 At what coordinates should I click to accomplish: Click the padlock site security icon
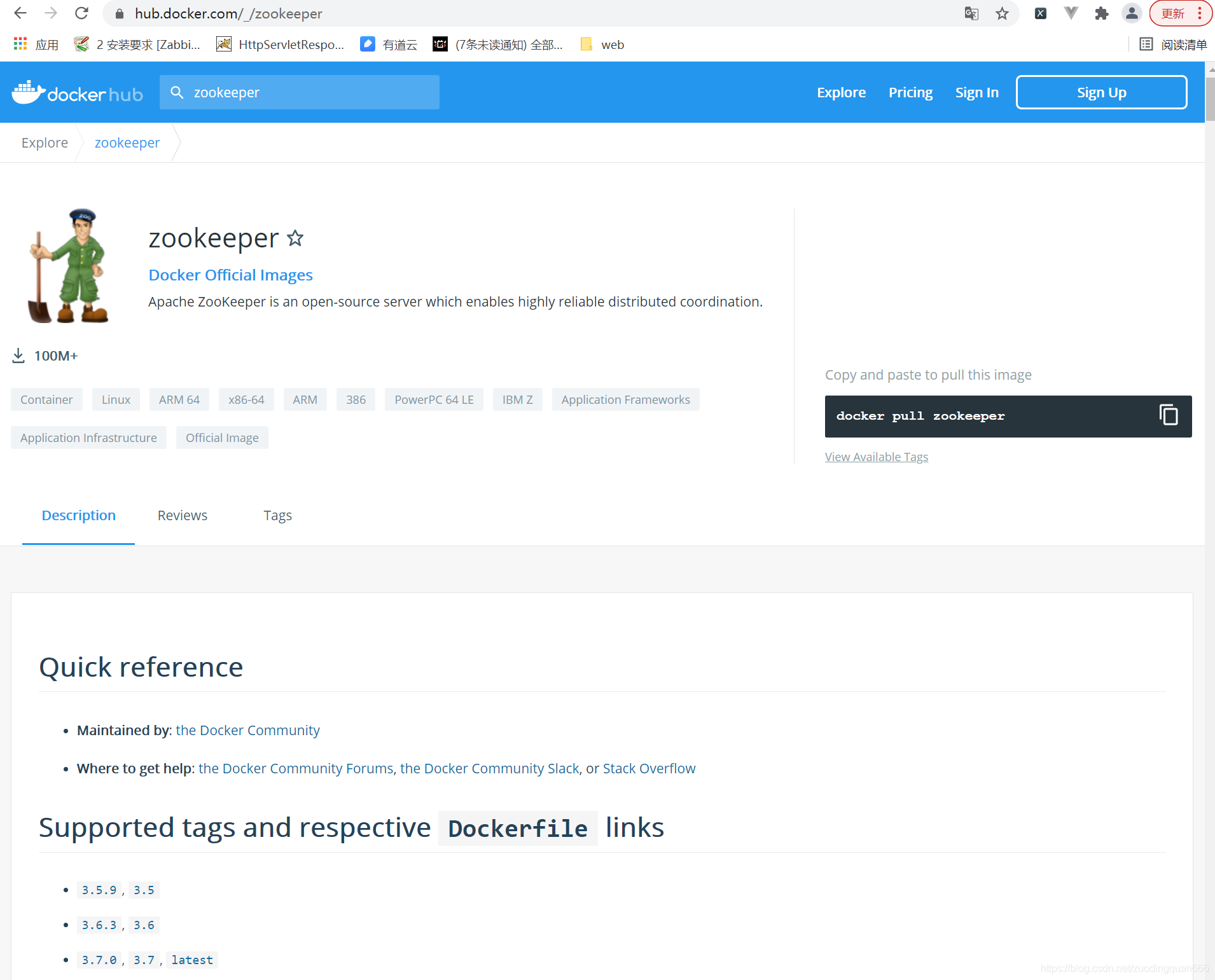[119, 13]
